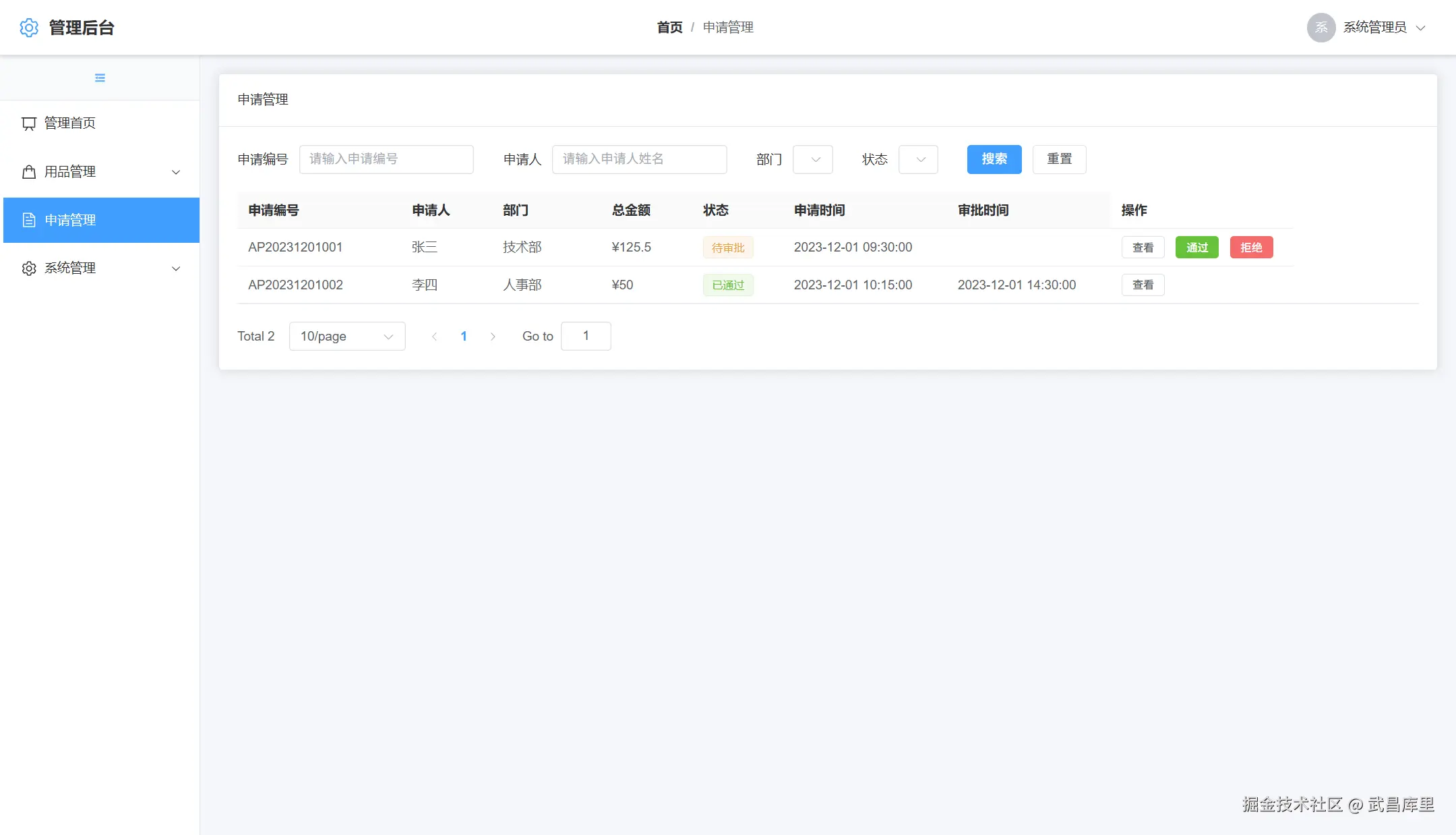Go to next page with the right arrow

(493, 337)
